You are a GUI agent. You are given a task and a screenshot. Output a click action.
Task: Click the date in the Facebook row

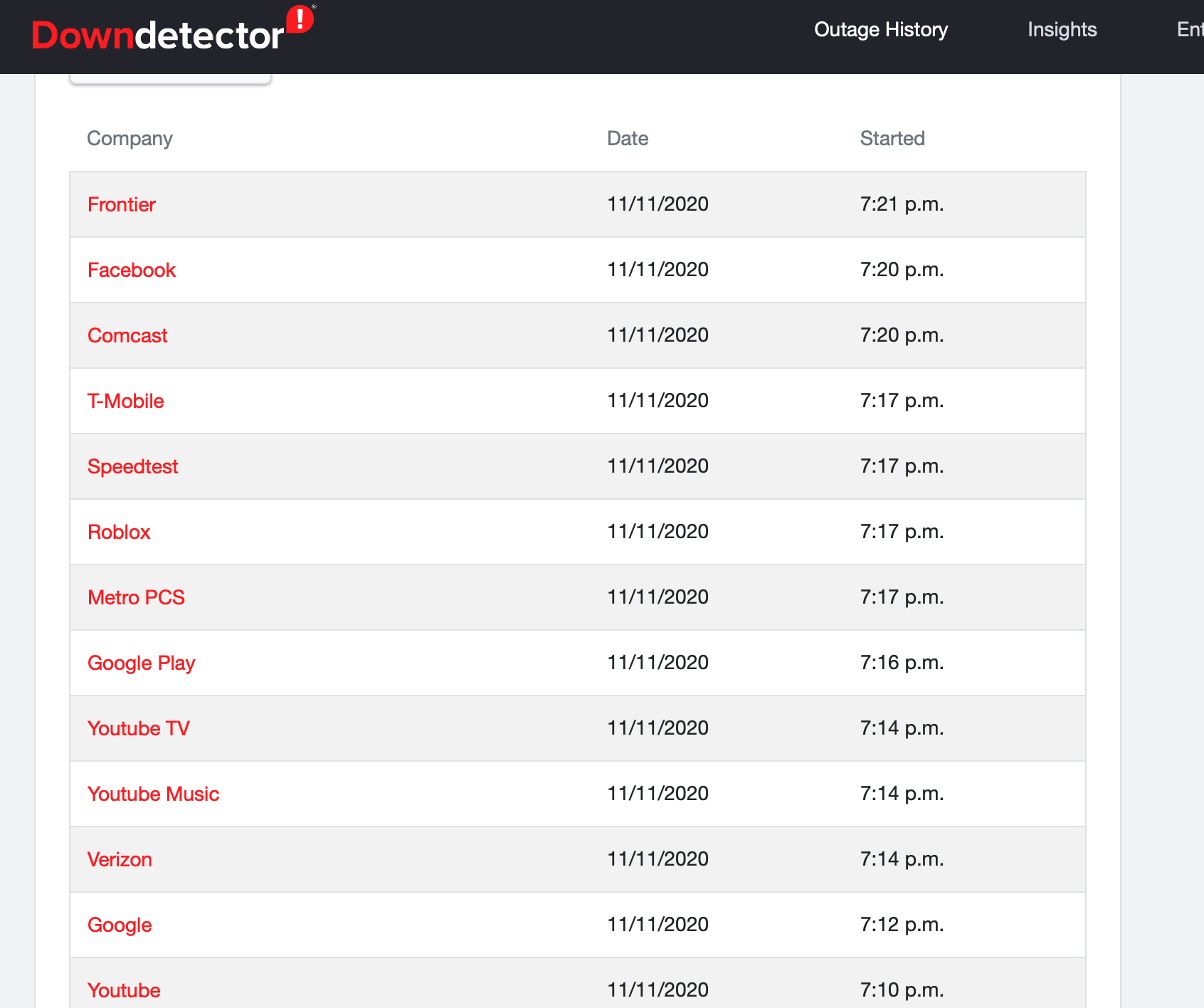[x=658, y=270]
